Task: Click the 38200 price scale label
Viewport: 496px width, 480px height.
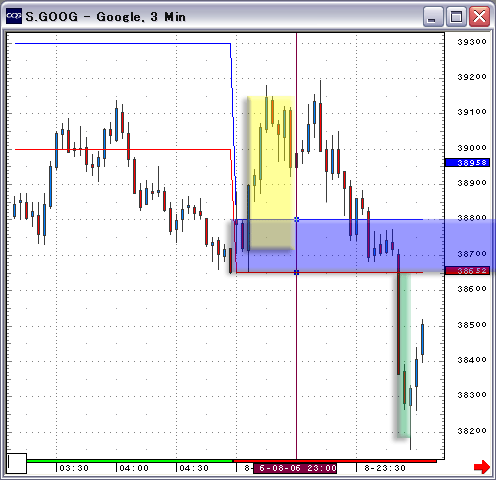Action: [472, 431]
